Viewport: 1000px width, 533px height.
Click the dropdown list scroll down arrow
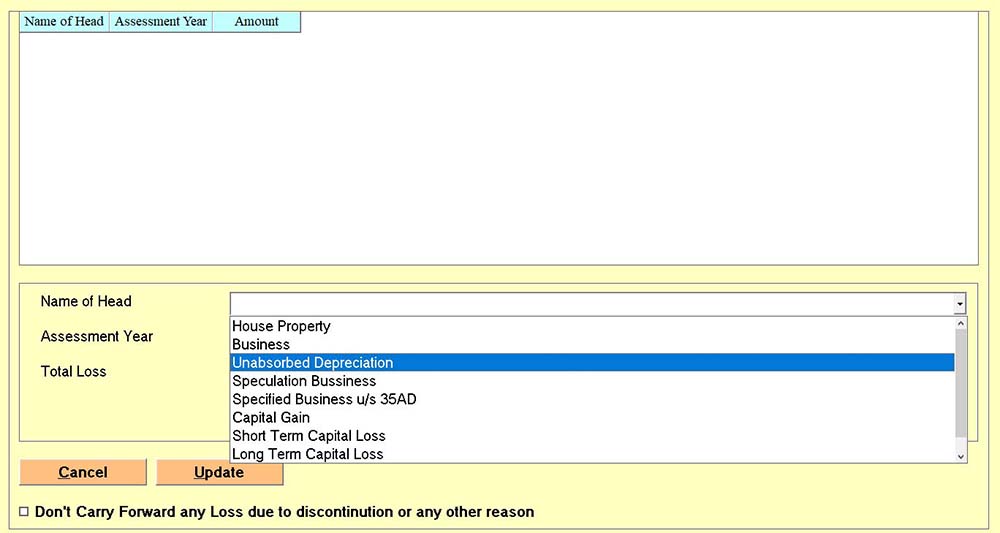[x=962, y=455]
